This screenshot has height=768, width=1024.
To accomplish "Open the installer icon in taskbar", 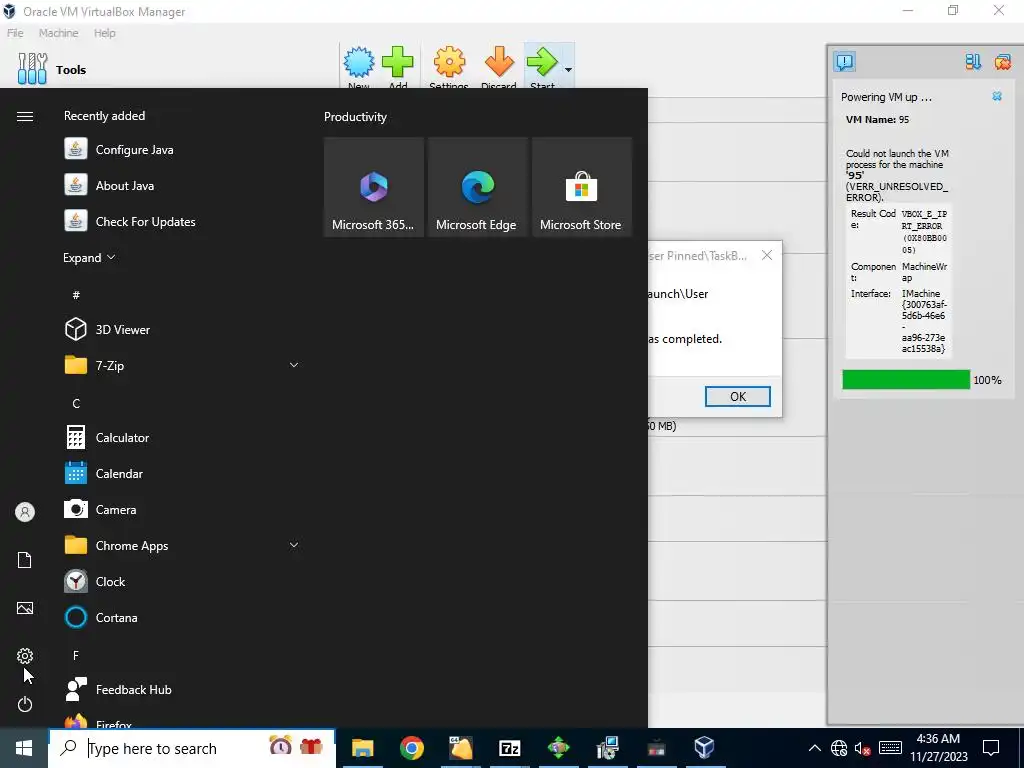I will point(607,748).
